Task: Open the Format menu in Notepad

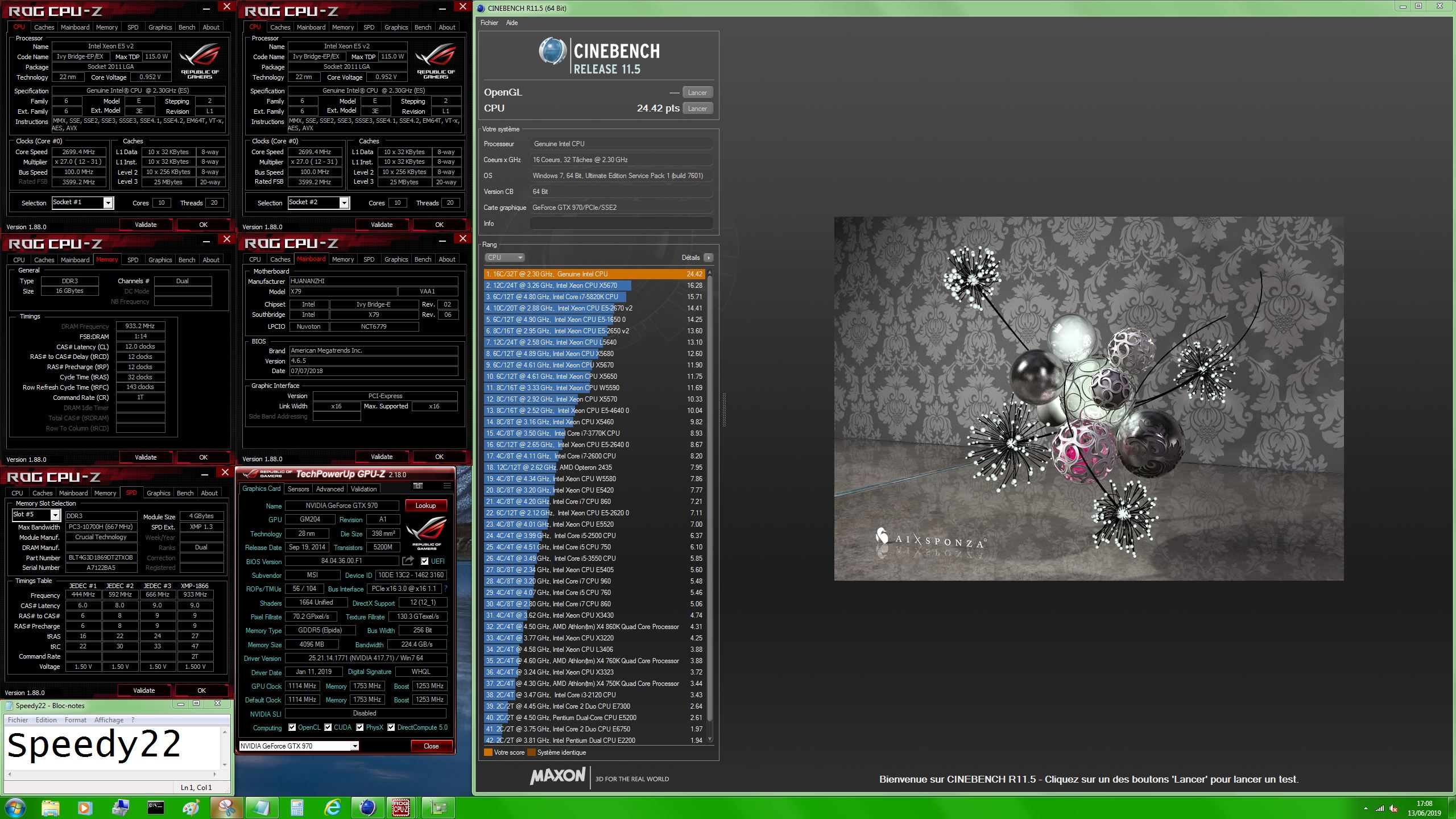Action: click(76, 720)
